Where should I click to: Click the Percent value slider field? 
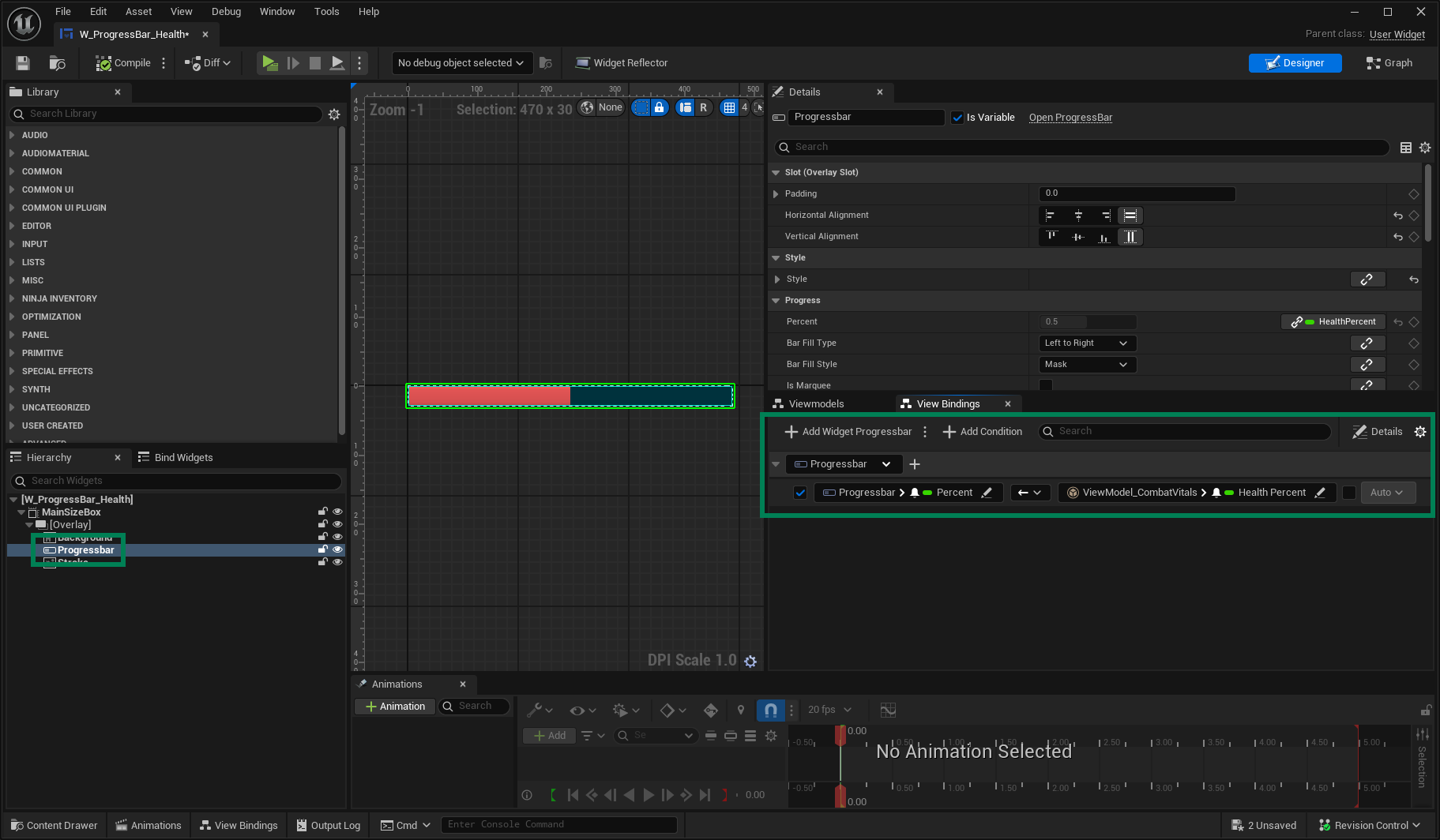(1087, 322)
